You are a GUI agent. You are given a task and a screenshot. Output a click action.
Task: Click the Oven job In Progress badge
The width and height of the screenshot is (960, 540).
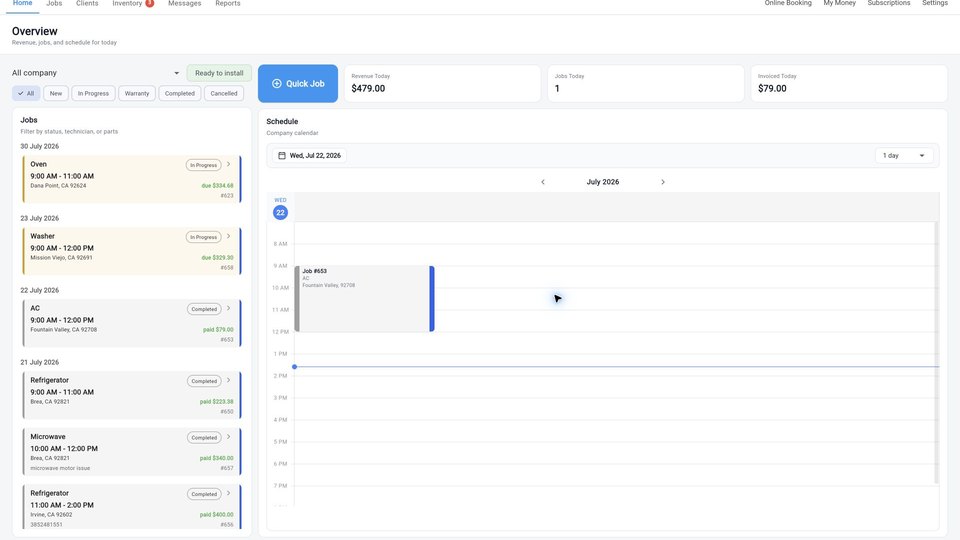click(203, 165)
